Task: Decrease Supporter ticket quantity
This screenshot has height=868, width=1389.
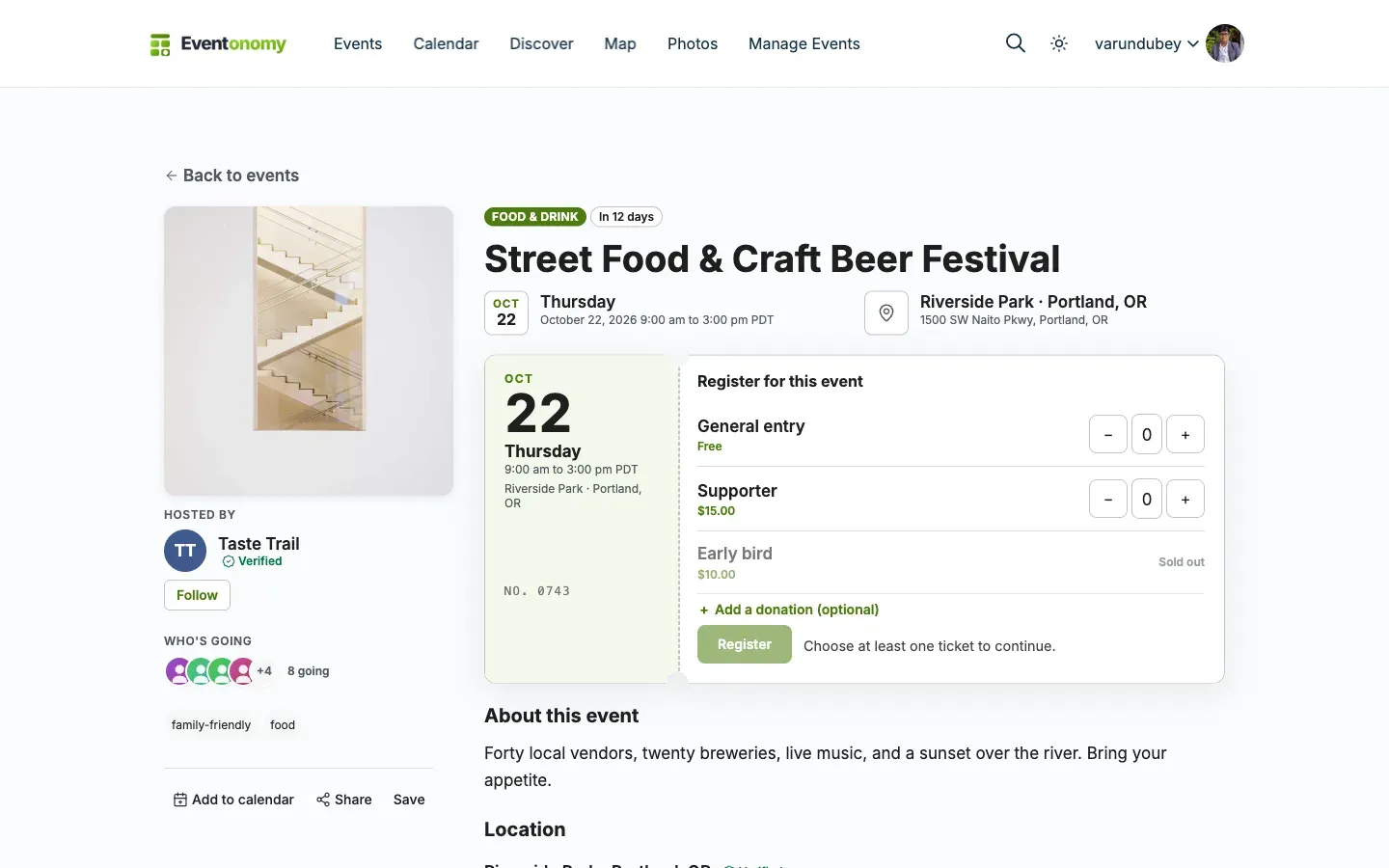Action: click(x=1108, y=499)
